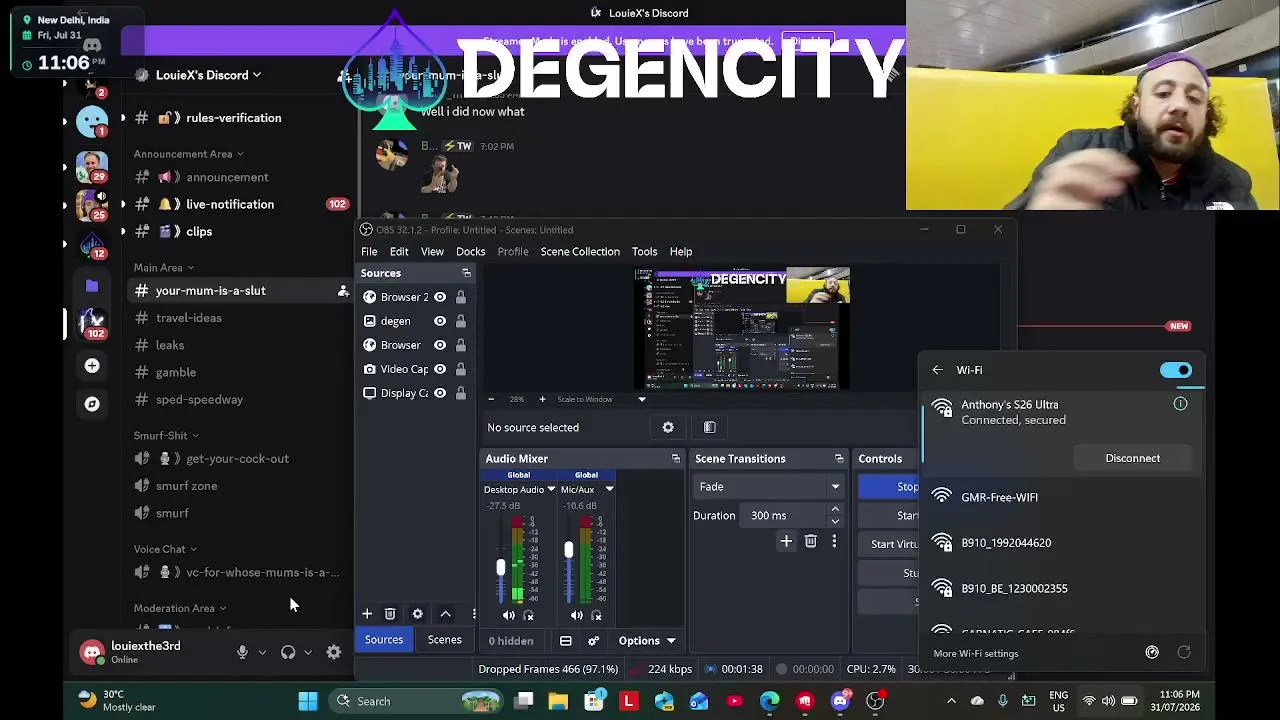Collapse the Main Area category
Viewport: 1280px width, 720px height.
click(164, 268)
